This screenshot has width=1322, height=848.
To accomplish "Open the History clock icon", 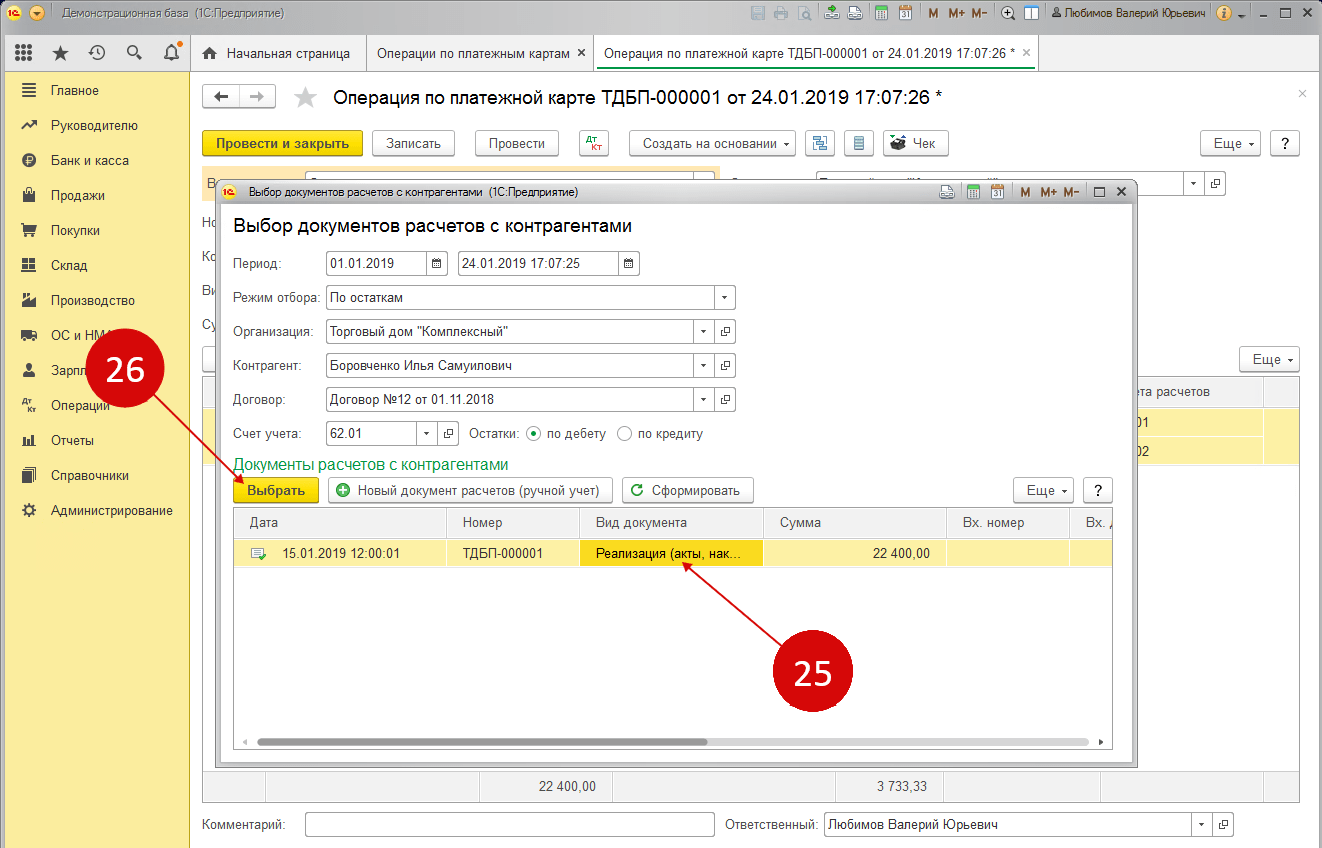I will [97, 53].
